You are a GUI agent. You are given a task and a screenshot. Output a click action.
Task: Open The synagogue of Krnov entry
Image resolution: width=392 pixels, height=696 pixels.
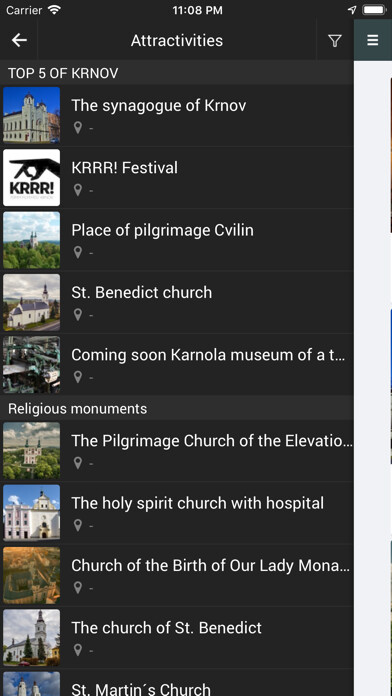pos(177,115)
